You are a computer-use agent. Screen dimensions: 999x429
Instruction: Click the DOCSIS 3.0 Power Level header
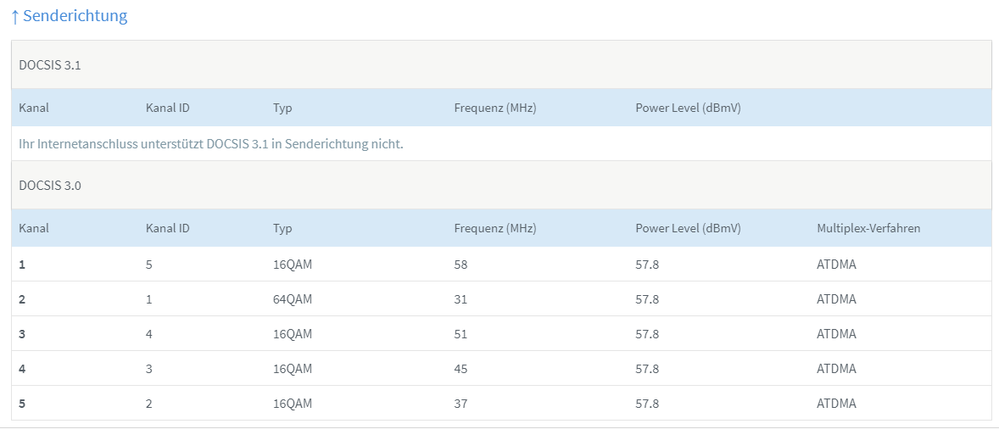point(688,228)
